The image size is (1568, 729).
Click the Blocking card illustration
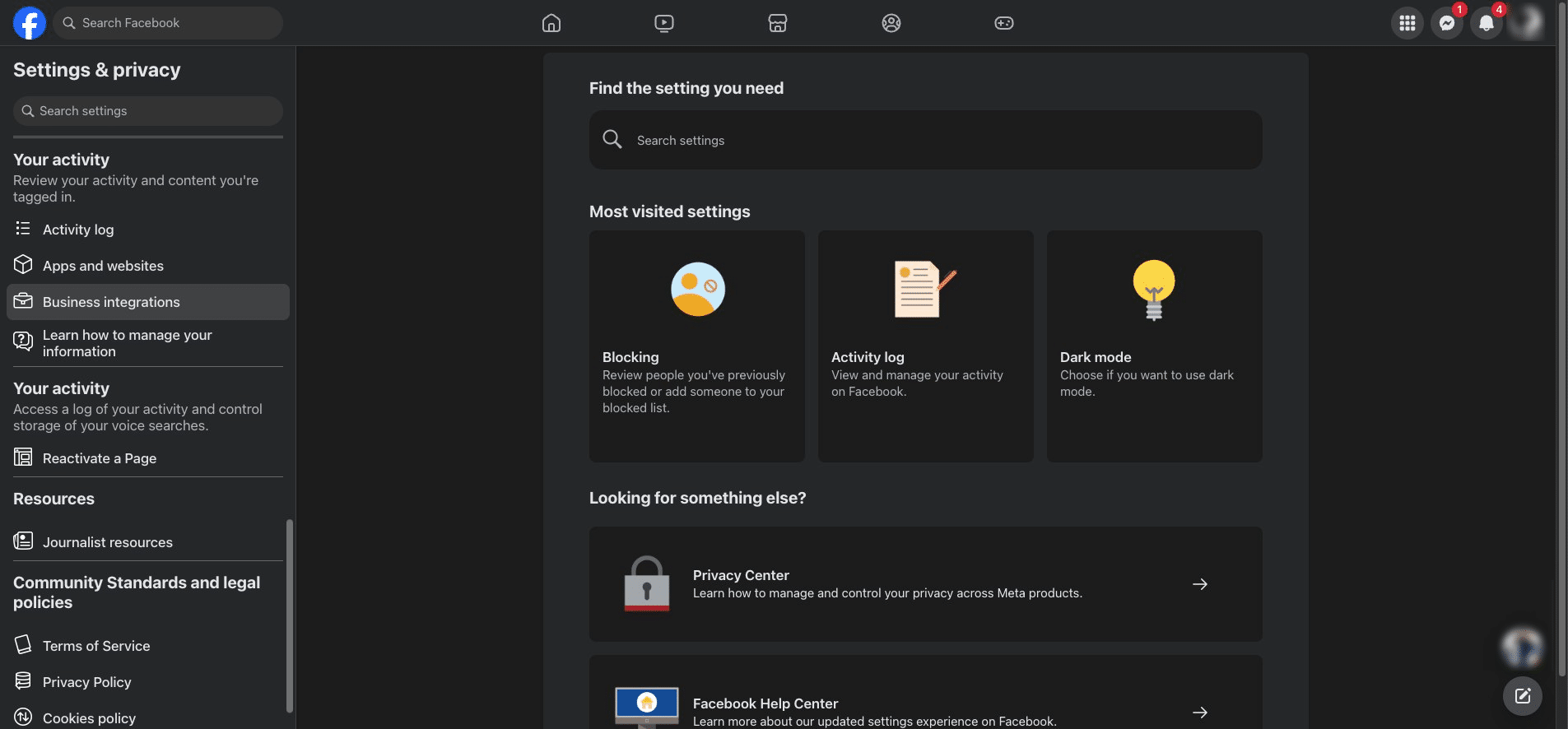click(x=698, y=289)
